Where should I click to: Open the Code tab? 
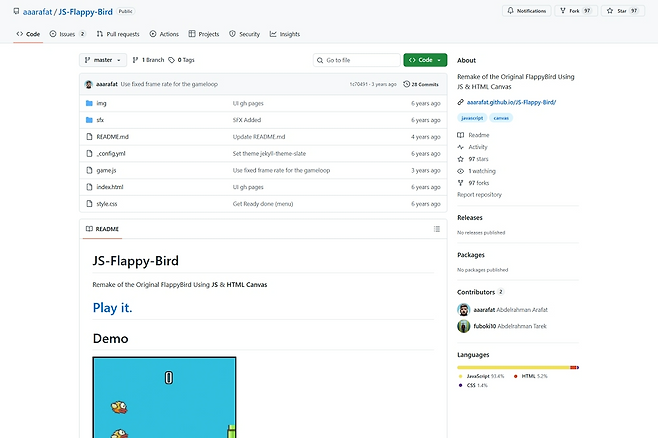click(28, 34)
